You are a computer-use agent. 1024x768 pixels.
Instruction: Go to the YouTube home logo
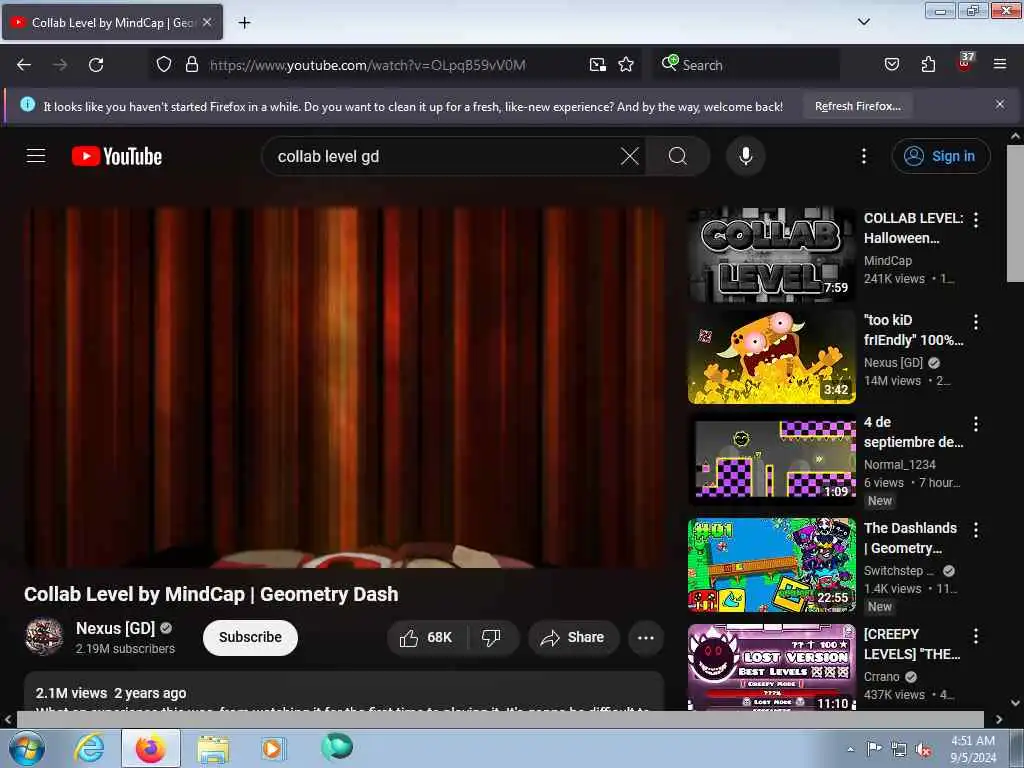117,156
